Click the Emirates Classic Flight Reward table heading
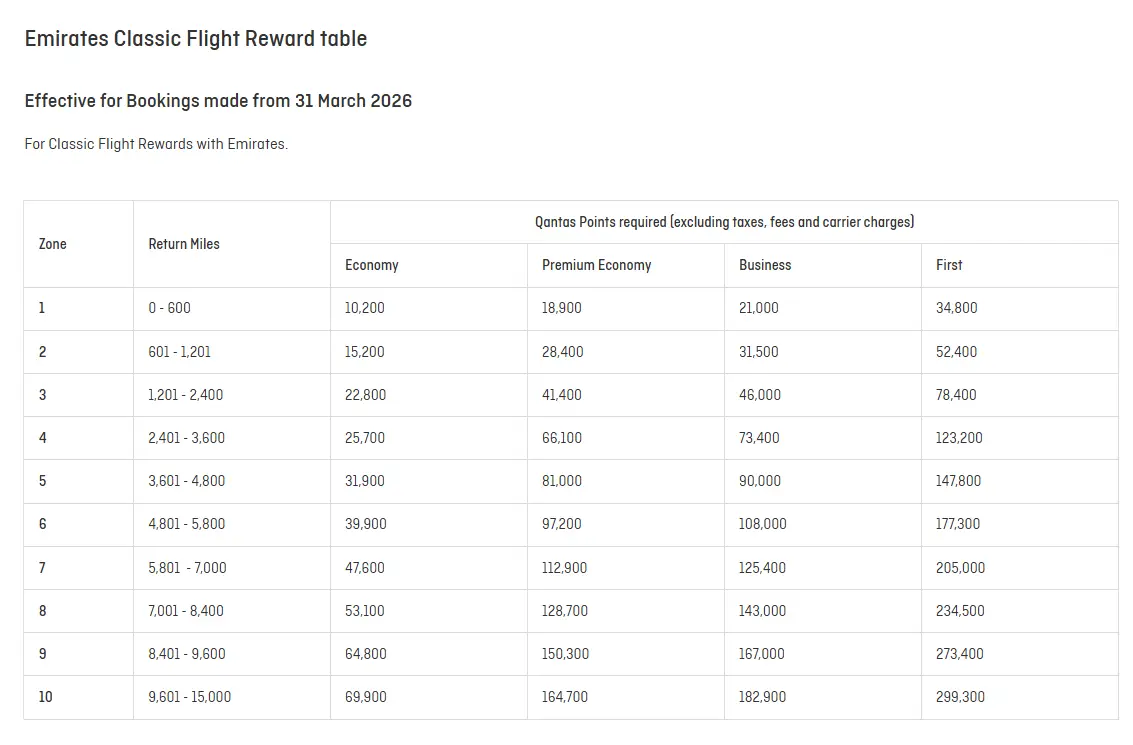The width and height of the screenshot is (1133, 745). tap(196, 39)
